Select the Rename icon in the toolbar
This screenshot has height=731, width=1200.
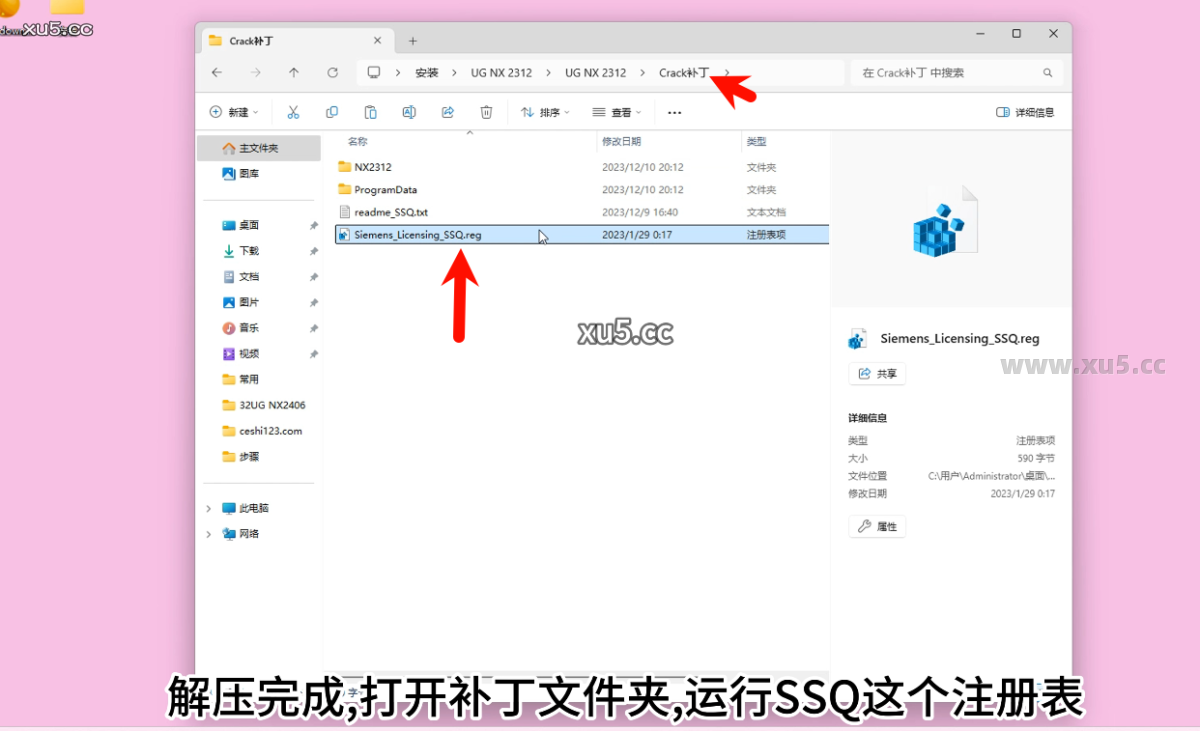(409, 112)
